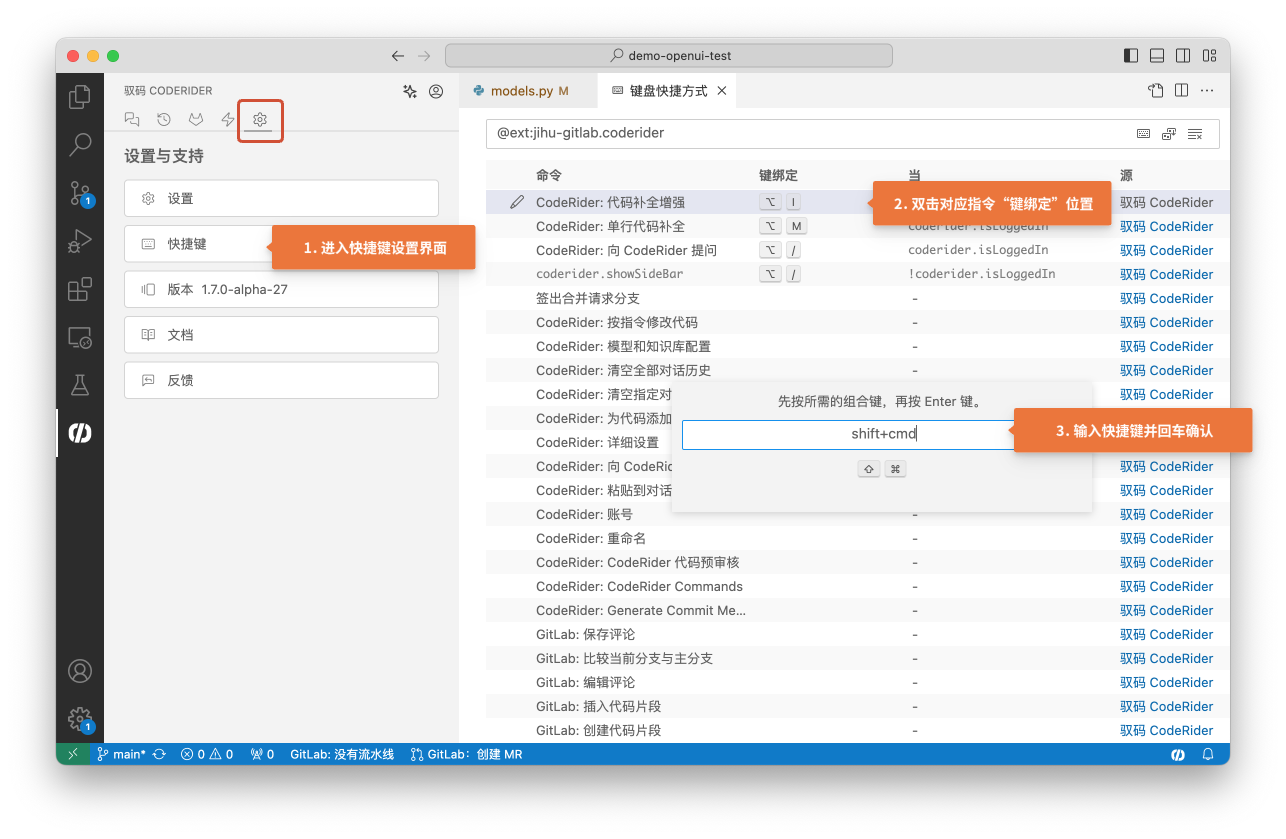Open CodeRider history panel icon

point(164,119)
